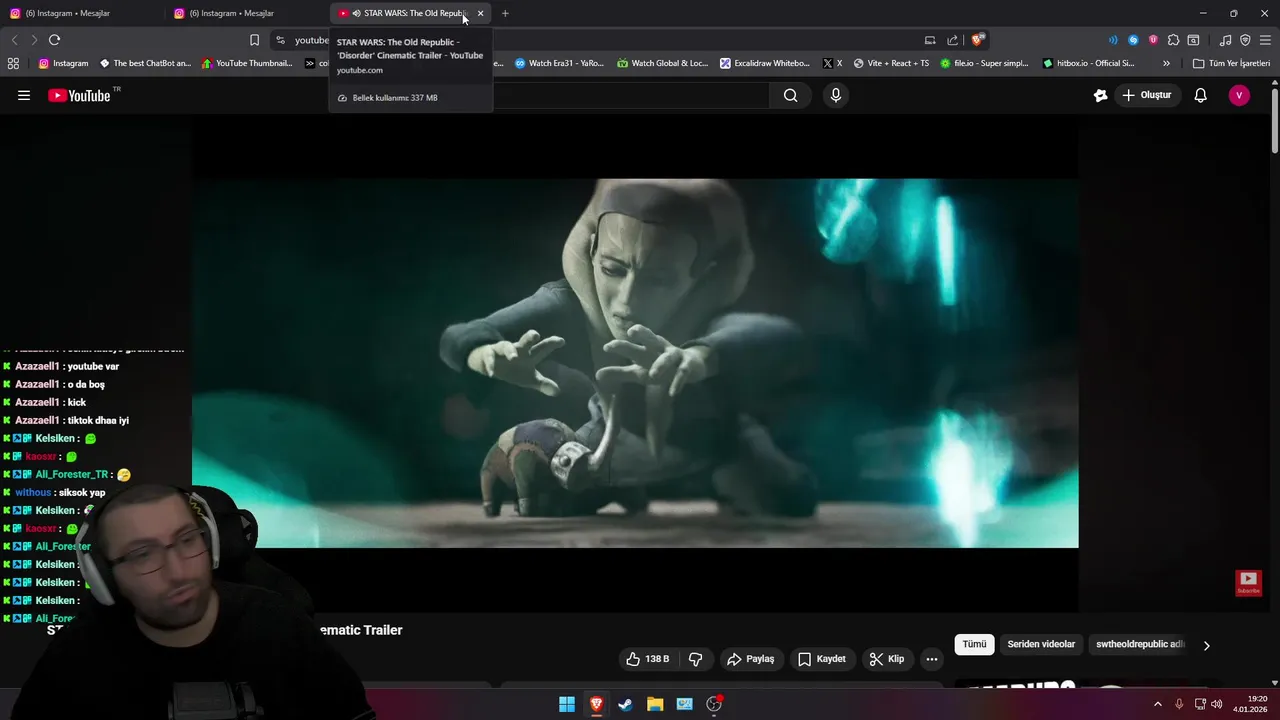This screenshot has height=720, width=1280.
Task: Open Watch Era31 bookmark
Action: tap(560, 63)
